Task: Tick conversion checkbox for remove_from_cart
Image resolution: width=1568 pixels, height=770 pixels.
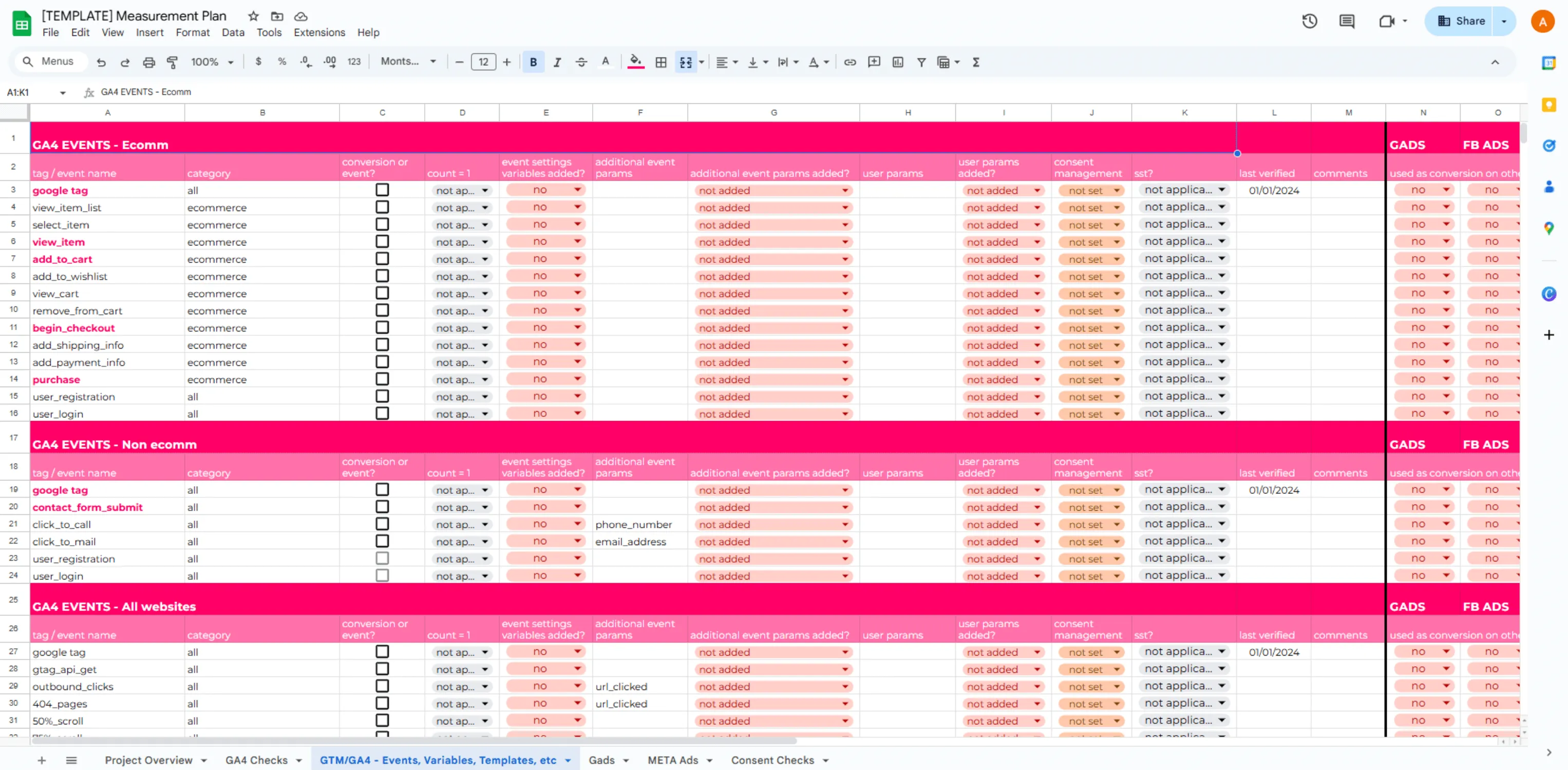Action: tap(382, 311)
